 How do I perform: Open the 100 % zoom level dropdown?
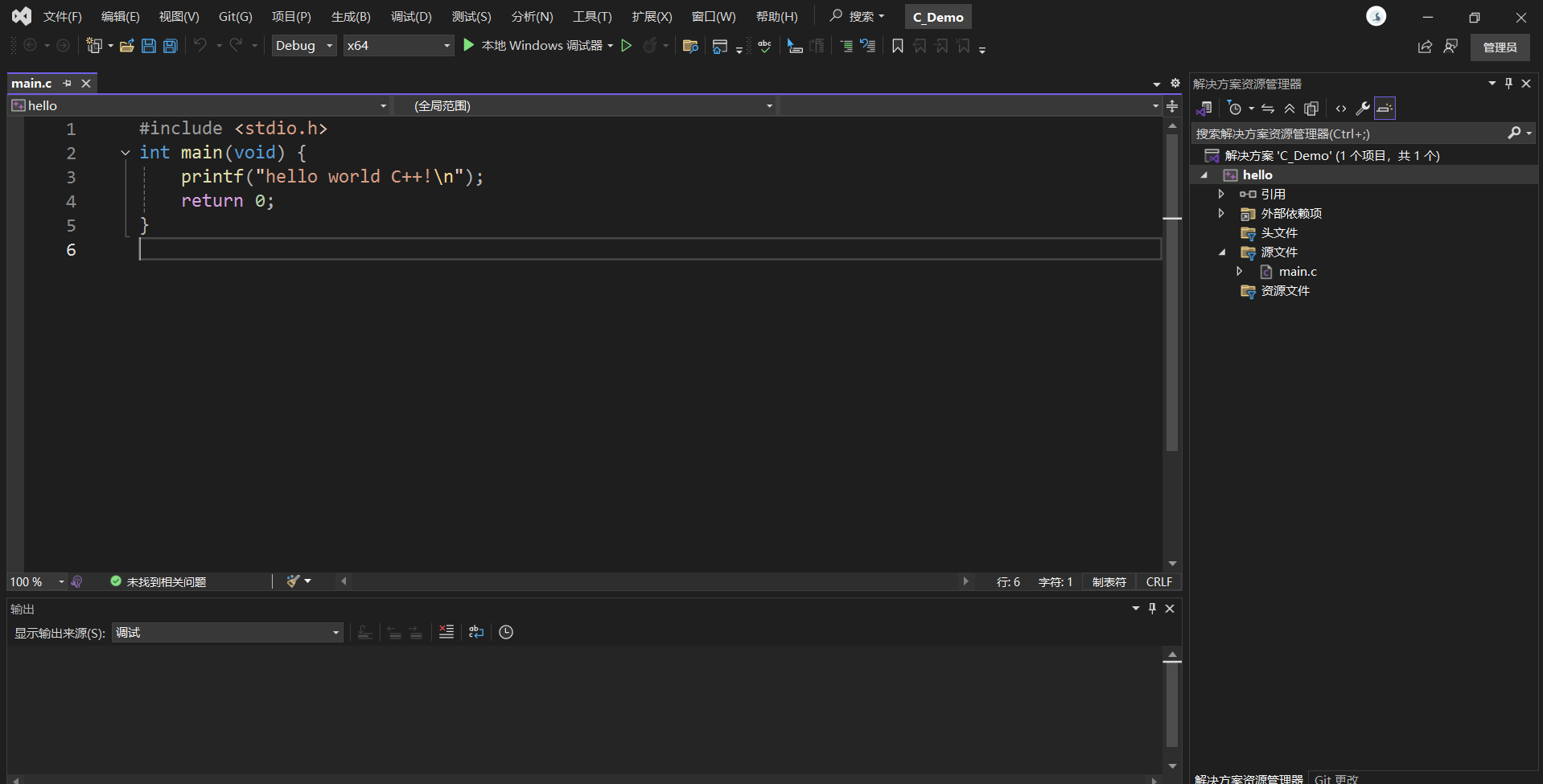(61, 581)
